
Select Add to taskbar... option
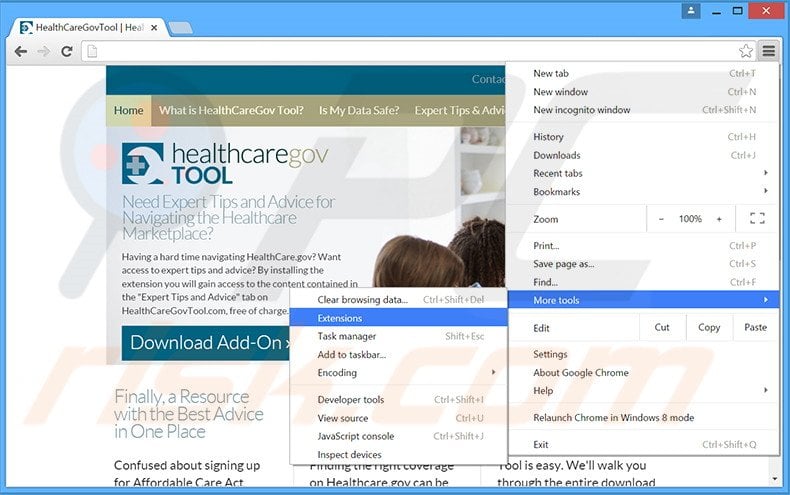399,355
